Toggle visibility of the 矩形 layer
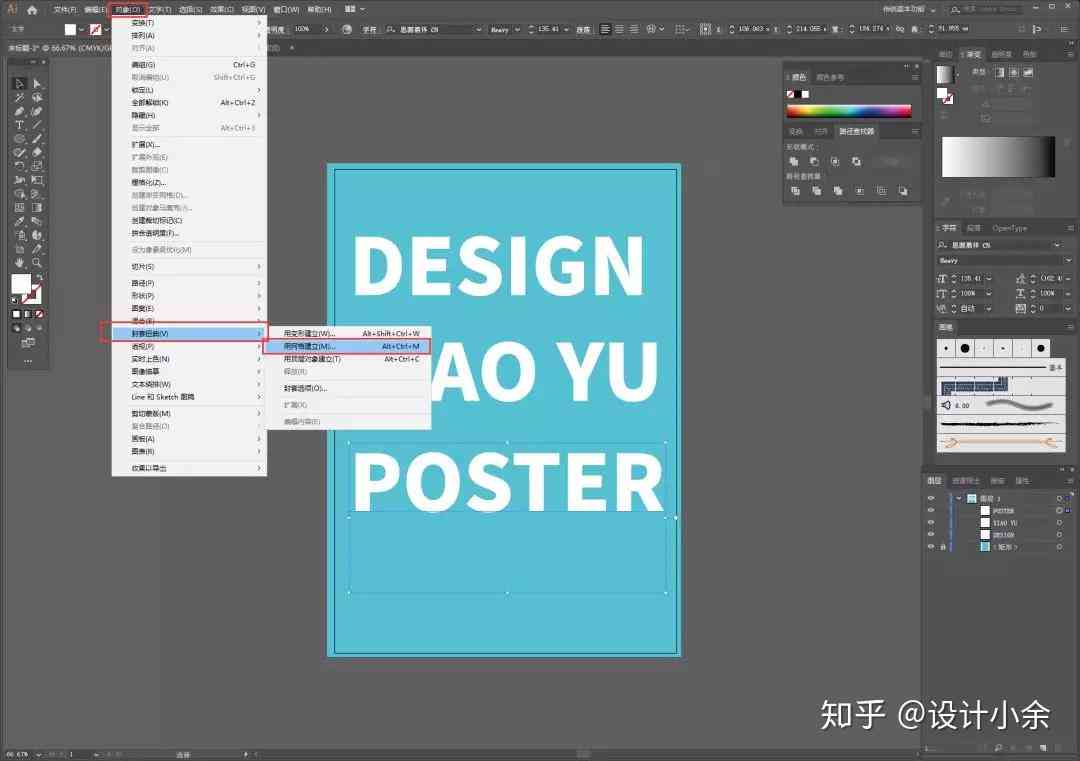This screenshot has width=1080, height=761. point(931,546)
